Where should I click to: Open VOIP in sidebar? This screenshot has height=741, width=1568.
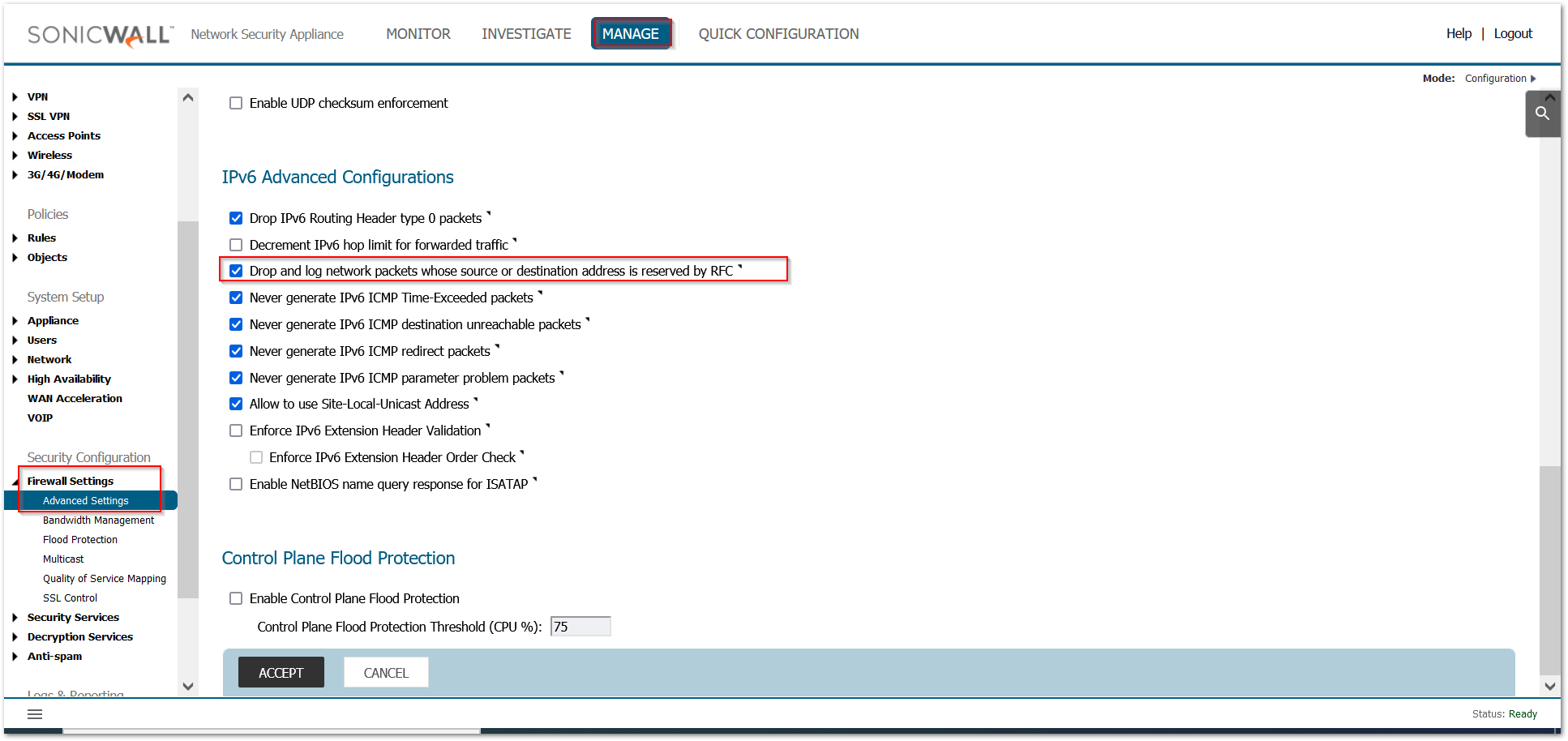tap(40, 418)
